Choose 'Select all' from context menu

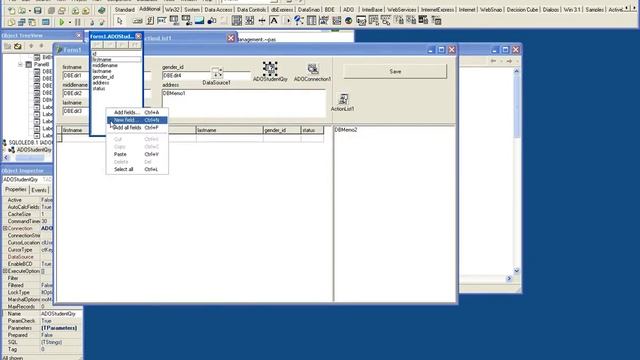coord(137,169)
